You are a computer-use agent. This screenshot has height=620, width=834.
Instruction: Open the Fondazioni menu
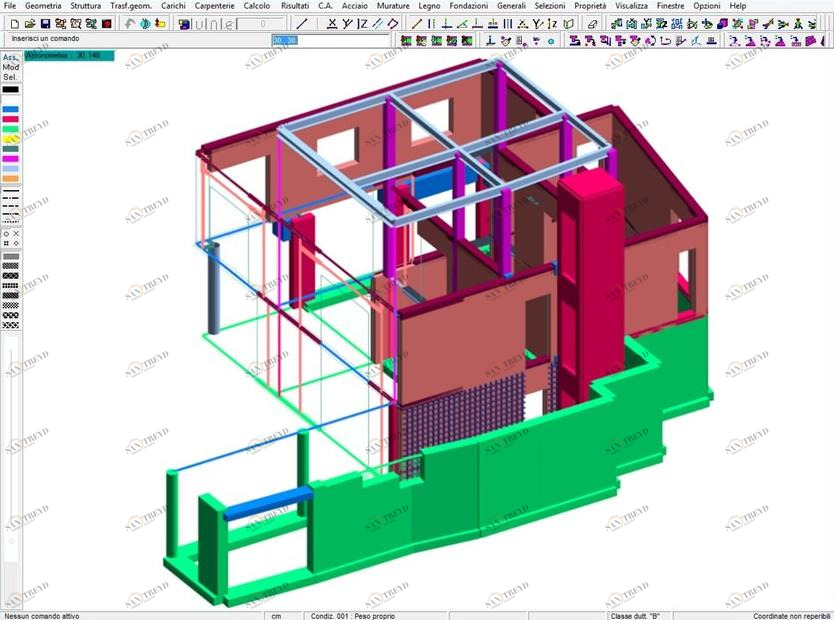coord(468,6)
